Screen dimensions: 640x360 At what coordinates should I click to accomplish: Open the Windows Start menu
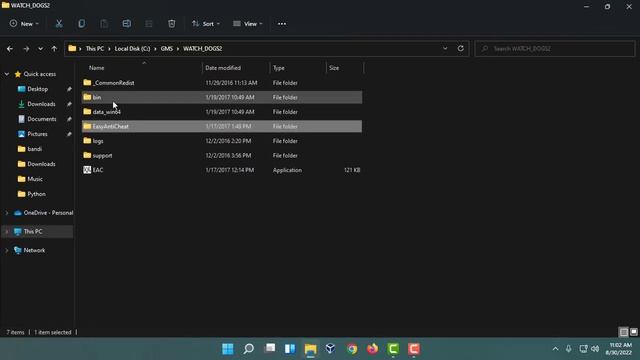coord(228,349)
